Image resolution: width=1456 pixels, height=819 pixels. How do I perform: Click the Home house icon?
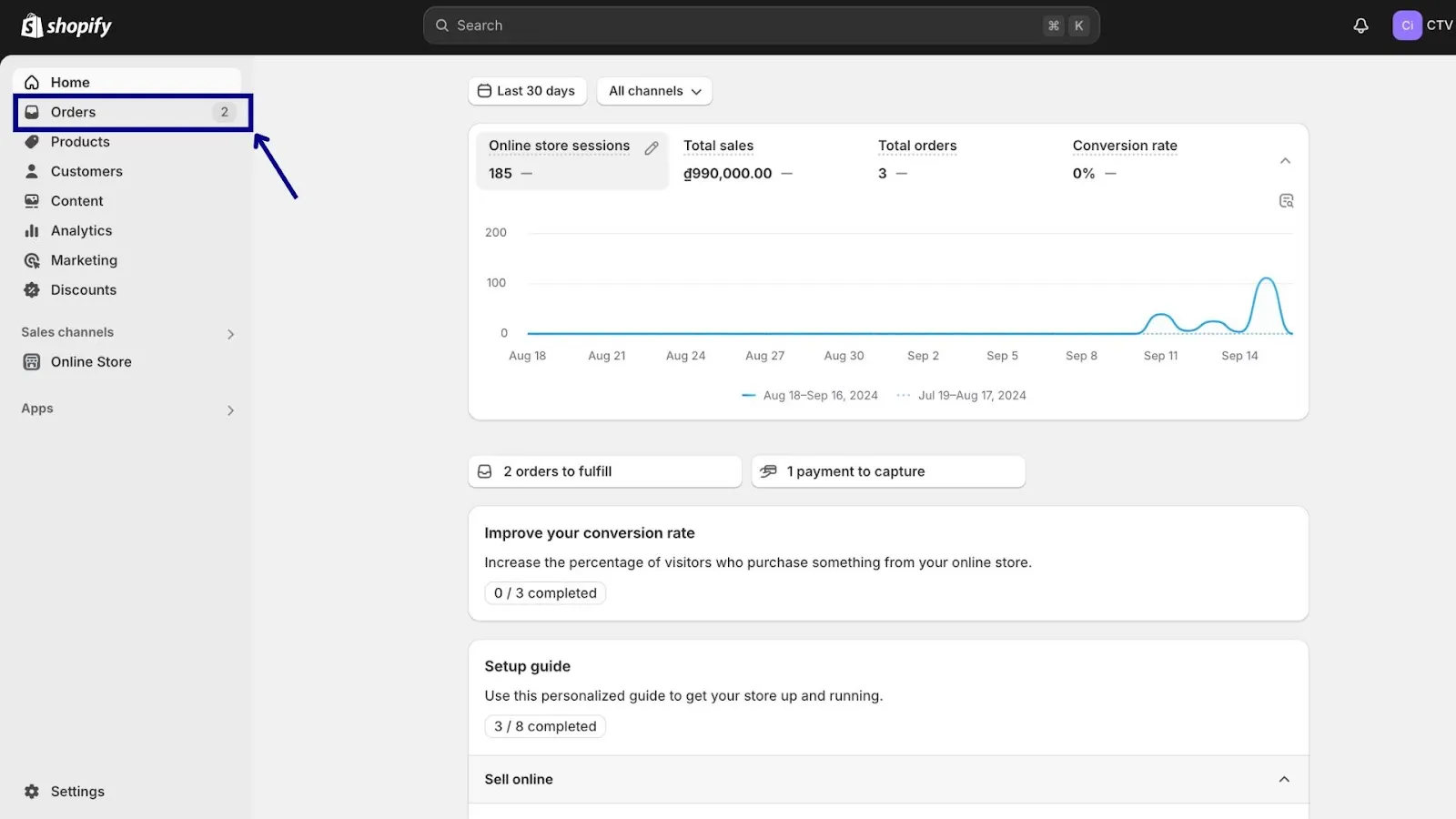tap(32, 82)
